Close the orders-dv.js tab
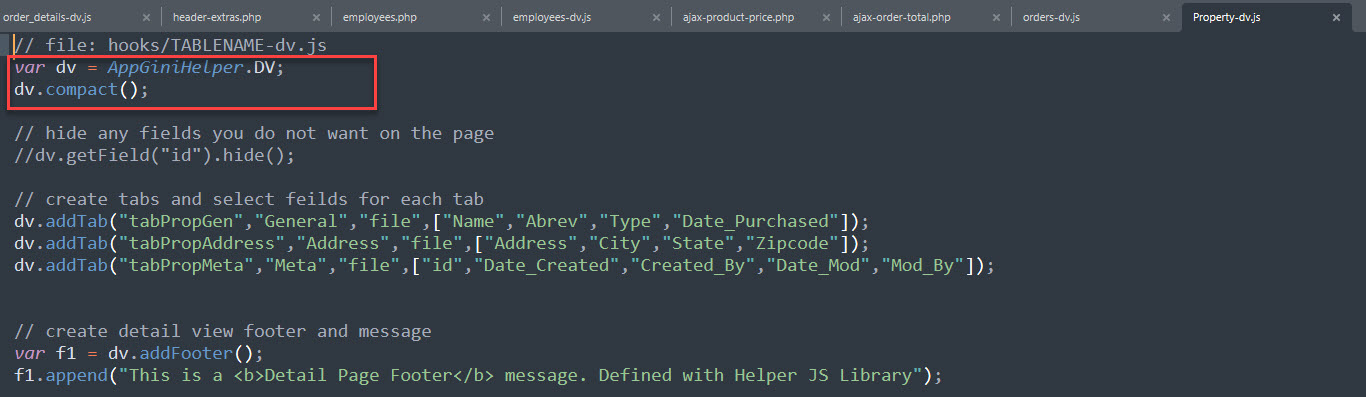This screenshot has width=1366, height=397. tap(1166, 18)
